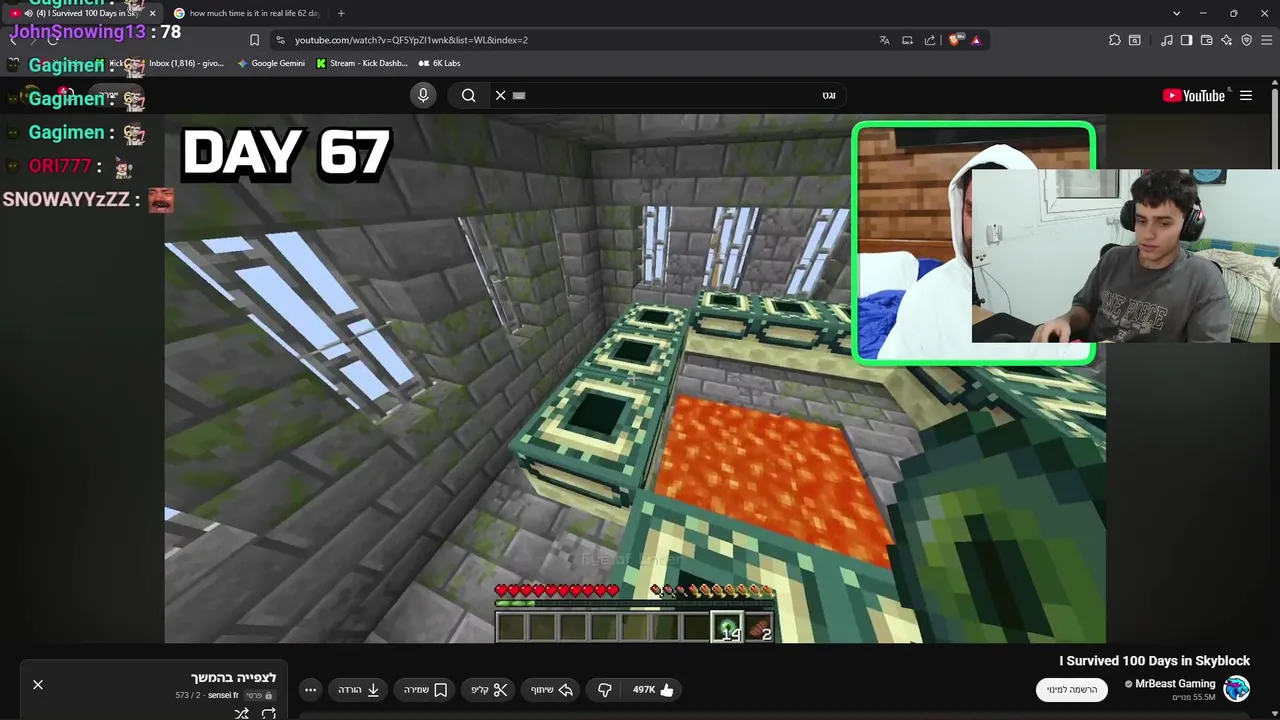Click the install/cast screen icon in address bar
This screenshot has height=720, width=1280.
click(x=907, y=40)
